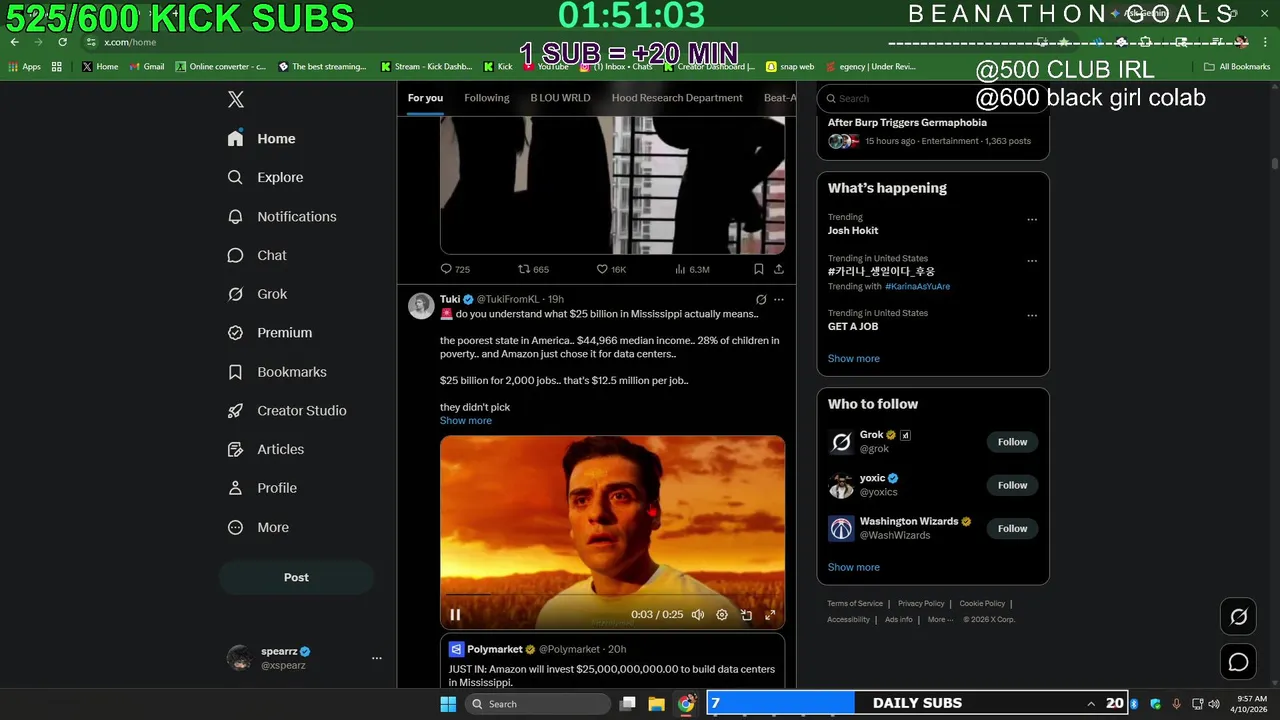1280x720 pixels.
Task: Expand the footer More menu
Action: [940, 619]
